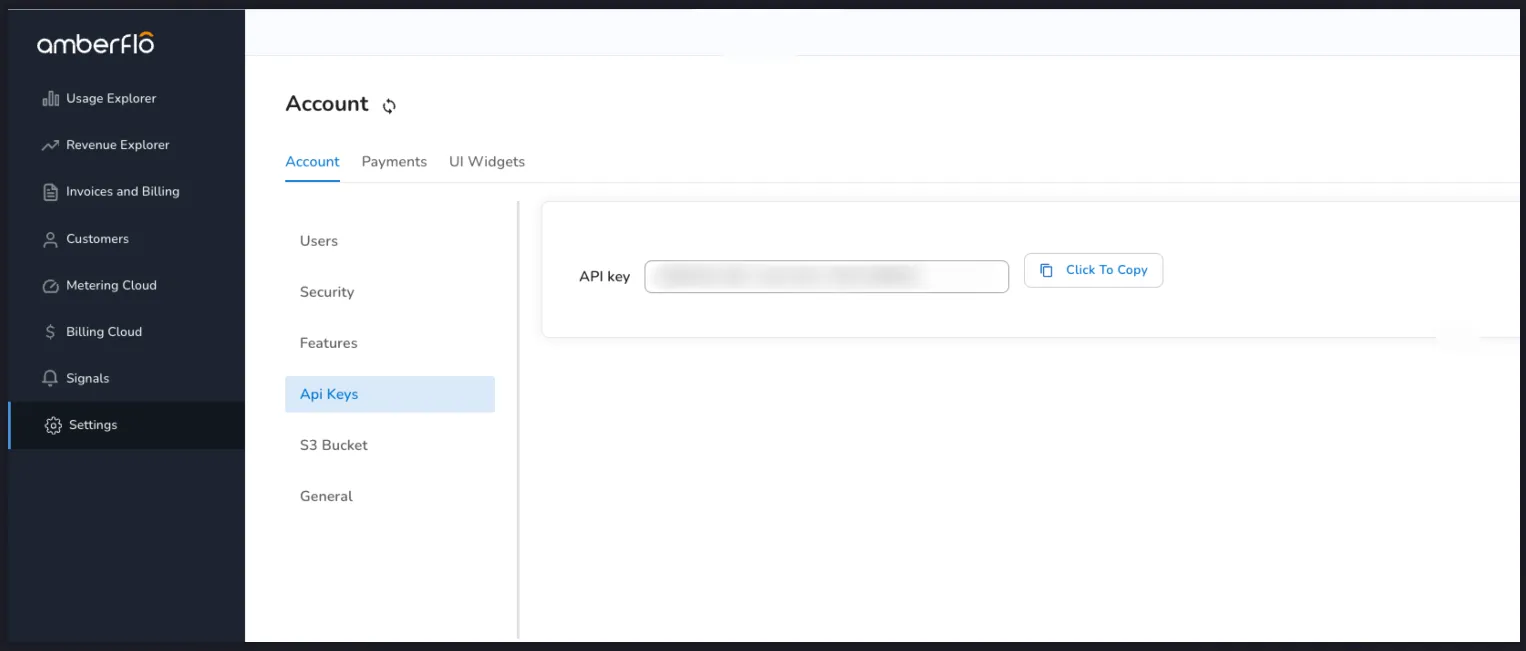Click the API key input field

tap(826, 277)
